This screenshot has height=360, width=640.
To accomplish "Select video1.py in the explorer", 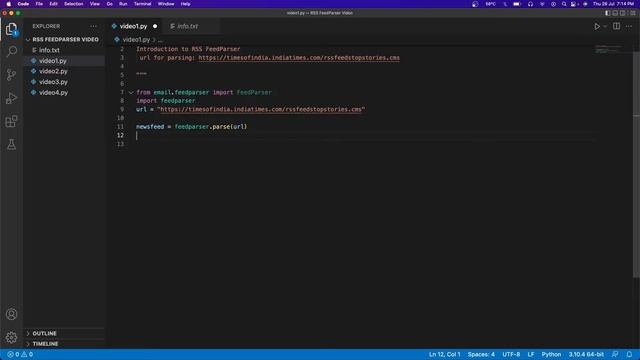I will pos(53,61).
